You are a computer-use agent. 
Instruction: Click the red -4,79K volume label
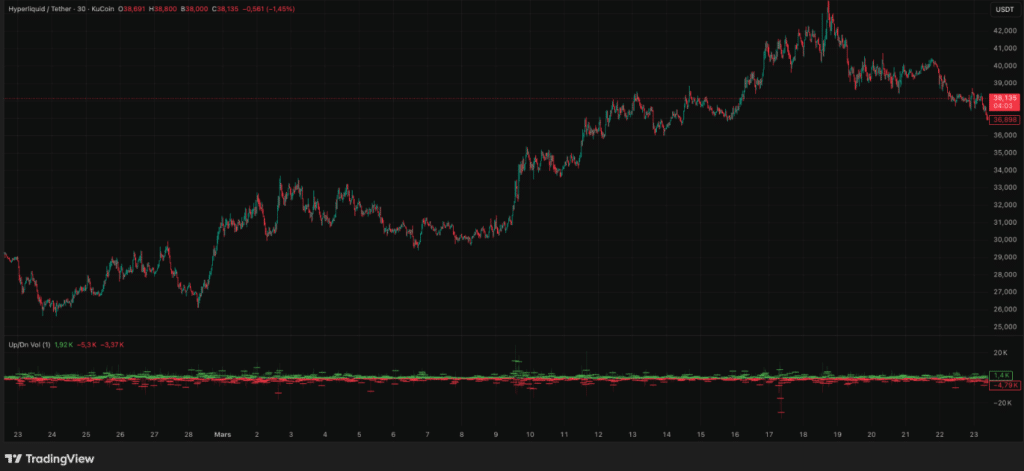point(1003,385)
